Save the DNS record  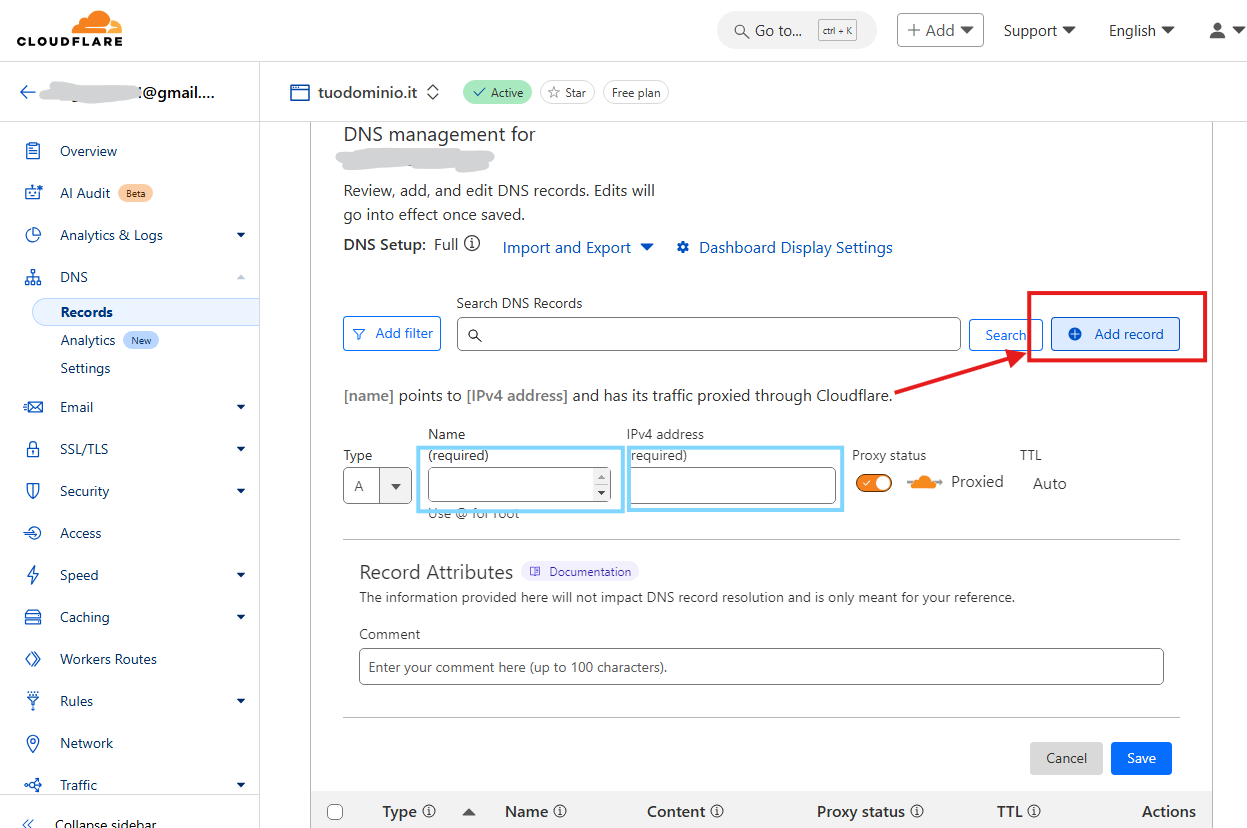tap(1141, 758)
